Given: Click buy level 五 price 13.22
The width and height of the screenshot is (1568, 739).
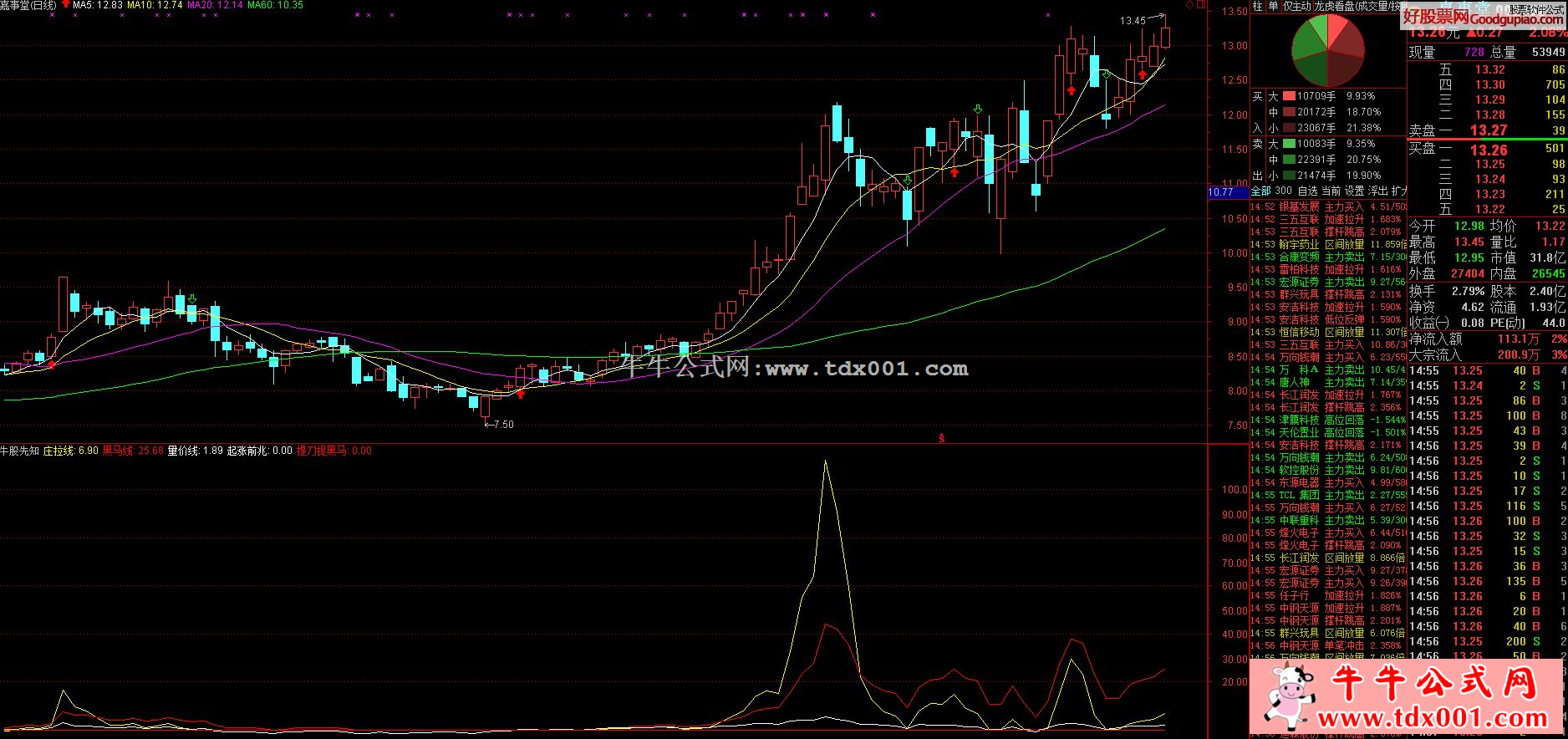Looking at the screenshot, I should [1489, 209].
